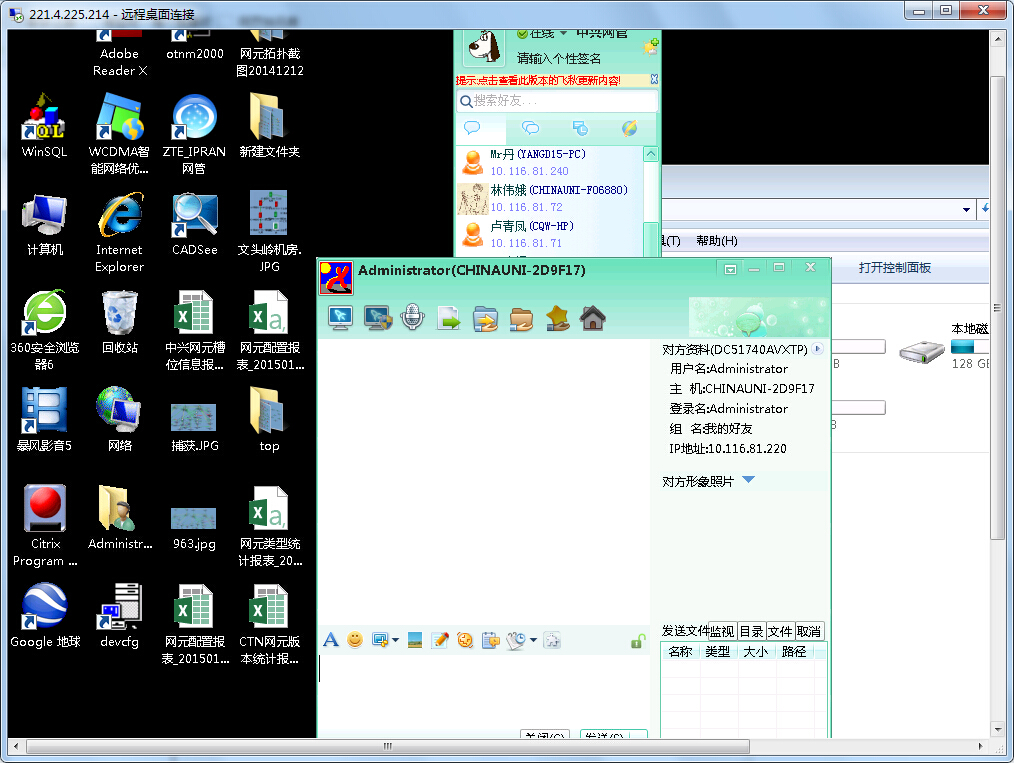Select the ZTE_IPRAN 网管 desktop icon
The image size is (1014, 763).
tap(194, 134)
